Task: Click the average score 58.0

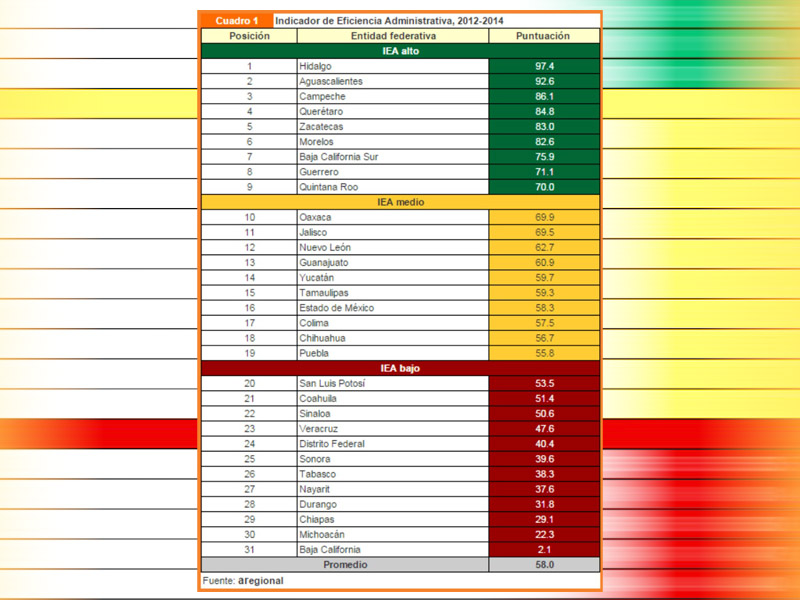Action: click(544, 565)
